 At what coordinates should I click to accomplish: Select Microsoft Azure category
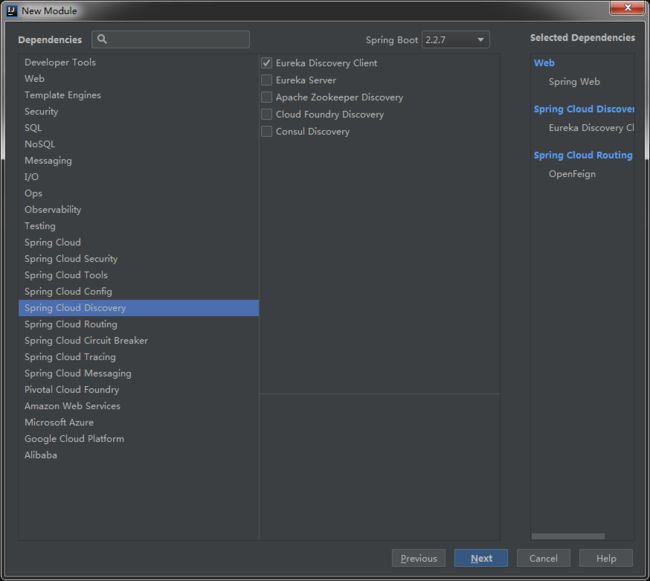[138, 422]
